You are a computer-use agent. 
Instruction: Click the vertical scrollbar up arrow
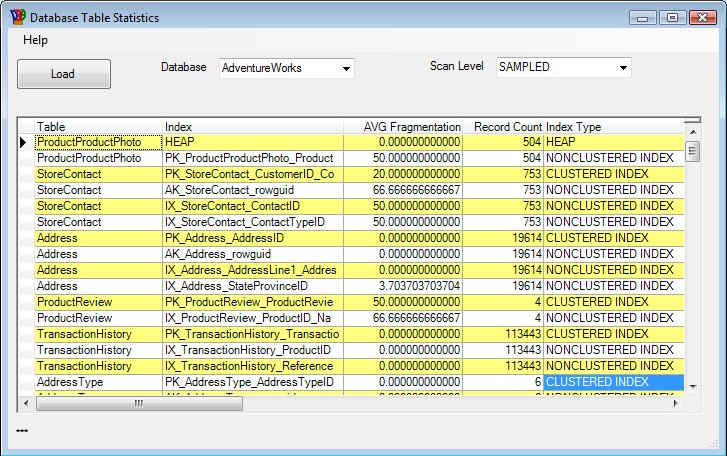(693, 132)
